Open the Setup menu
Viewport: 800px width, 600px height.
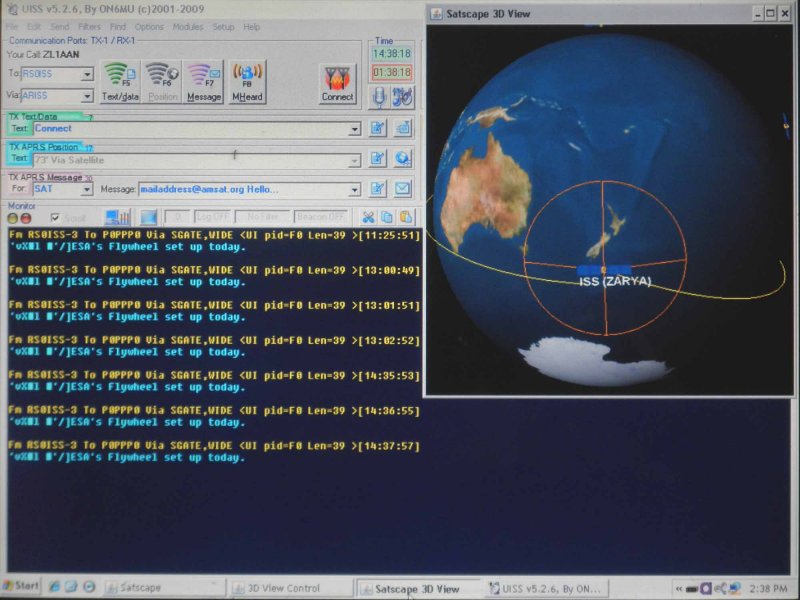point(223,27)
